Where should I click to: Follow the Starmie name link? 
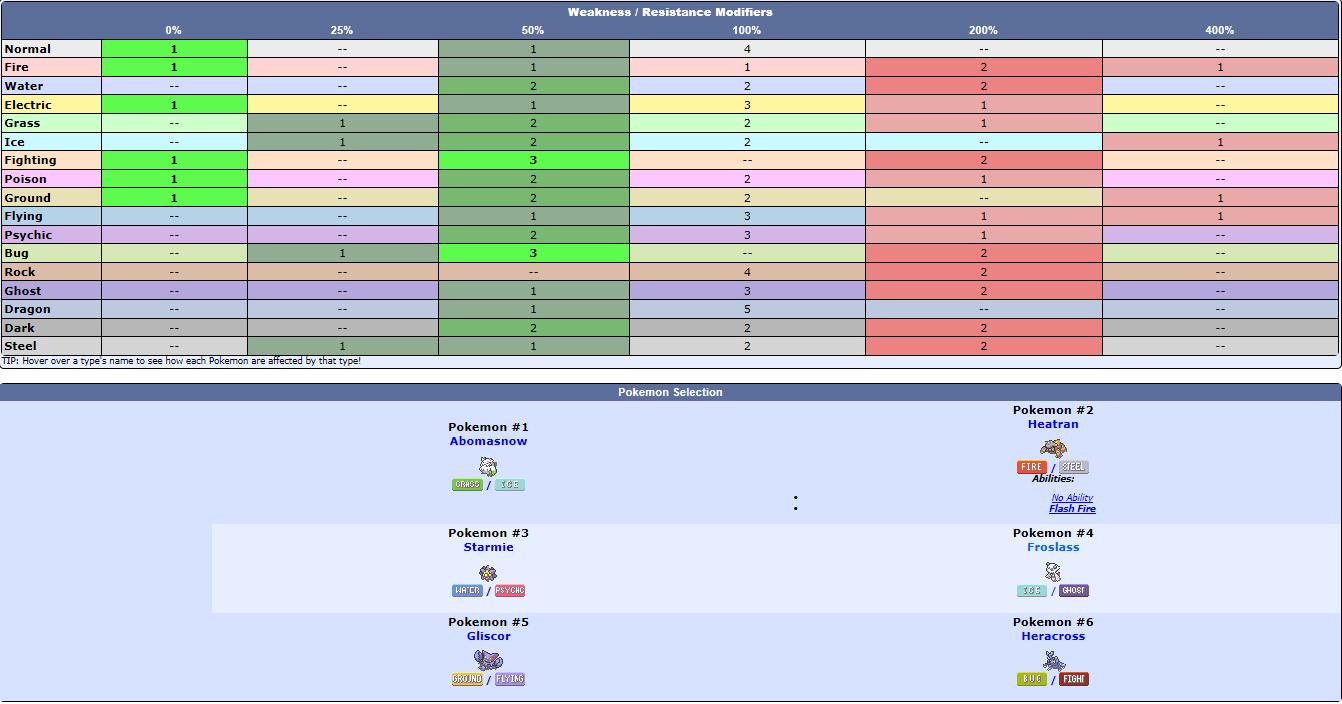pos(488,547)
